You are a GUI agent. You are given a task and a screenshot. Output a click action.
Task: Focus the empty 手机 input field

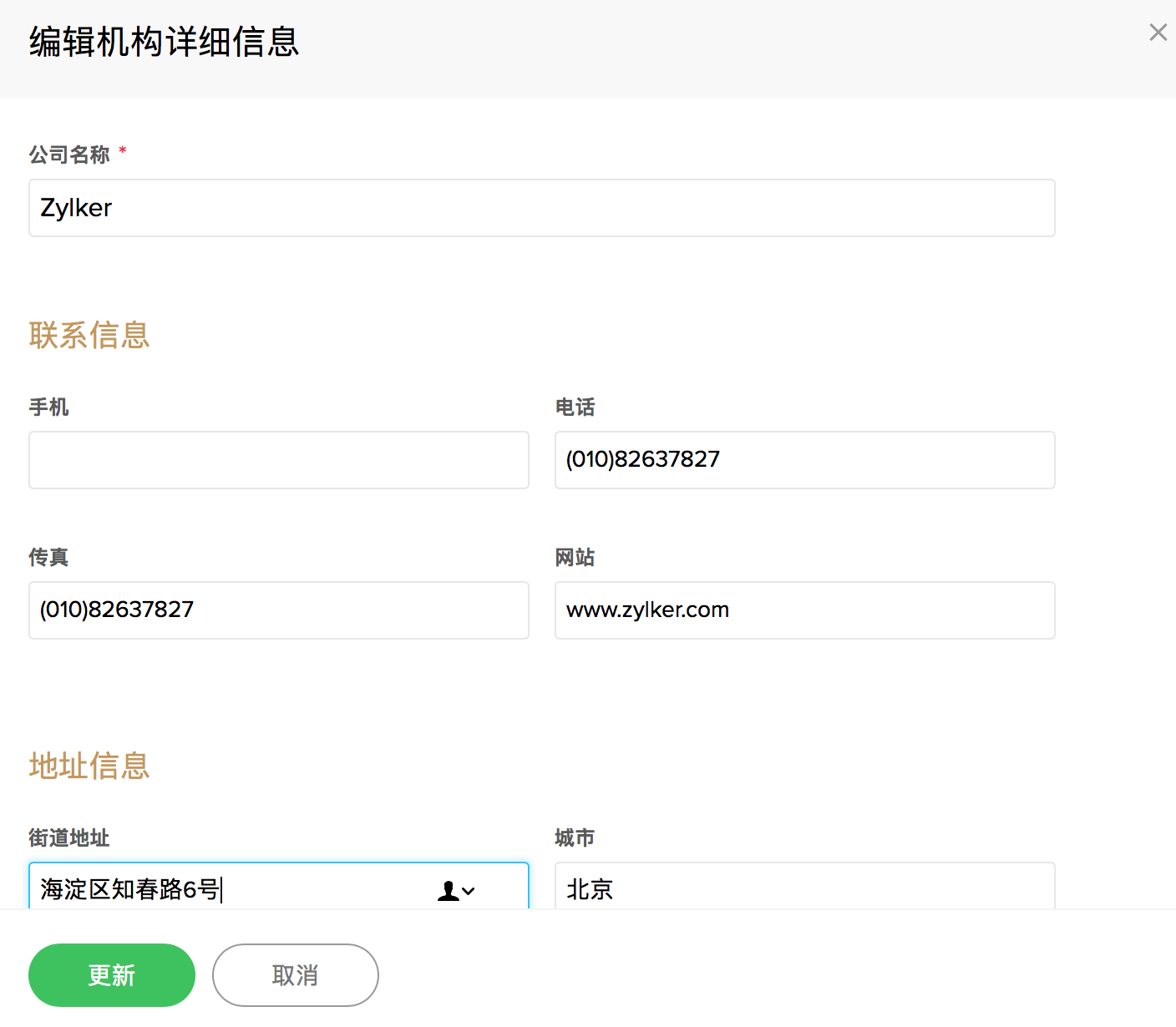click(278, 460)
